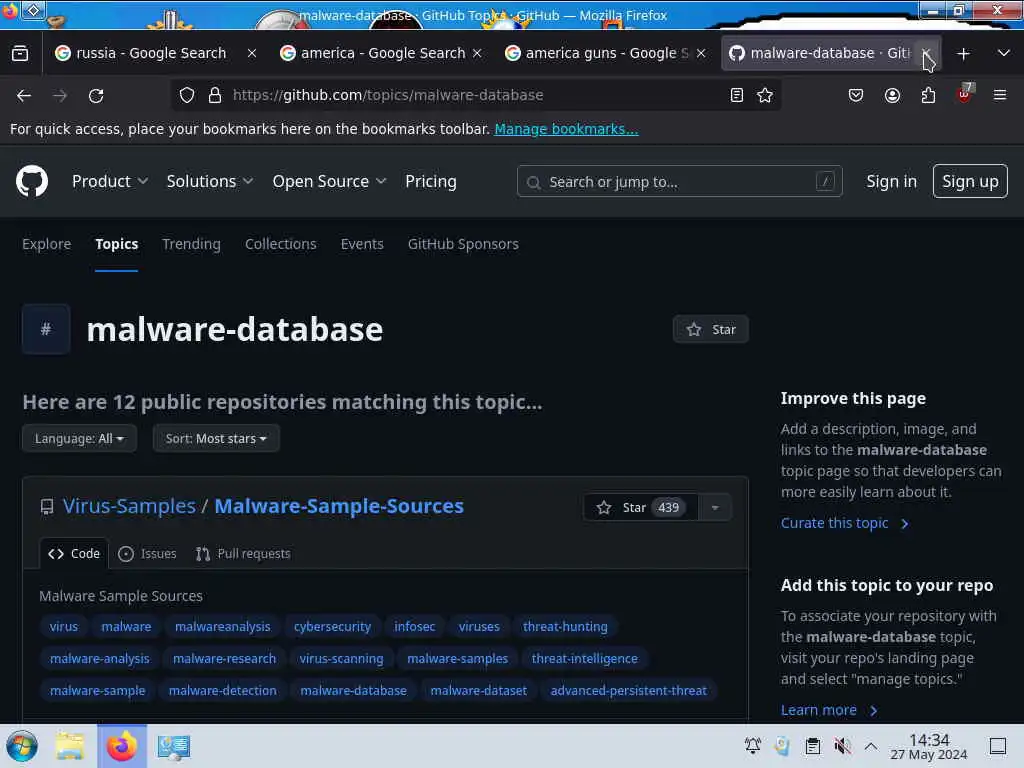Select the repo Code tab
The image size is (1024, 768).
coord(74,554)
